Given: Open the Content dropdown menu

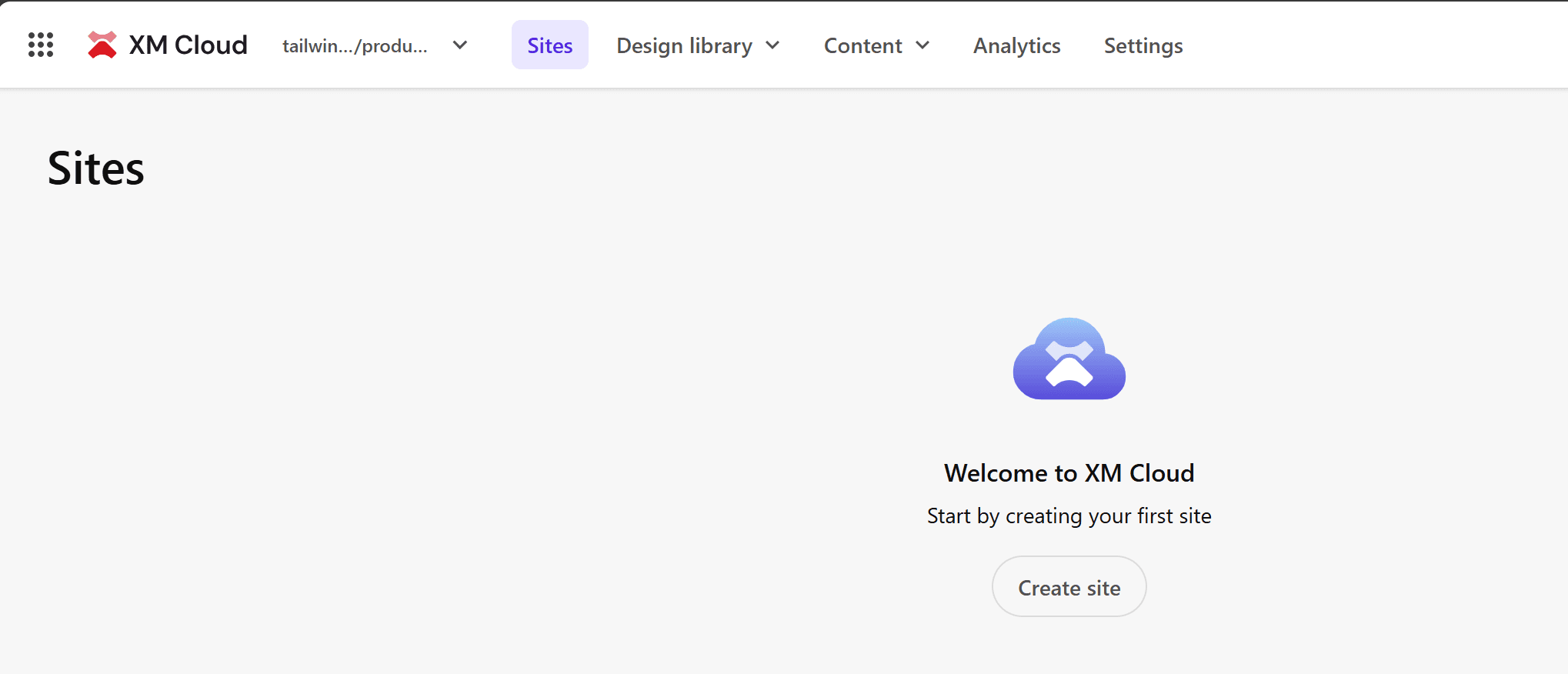Looking at the screenshot, I should [862, 45].
